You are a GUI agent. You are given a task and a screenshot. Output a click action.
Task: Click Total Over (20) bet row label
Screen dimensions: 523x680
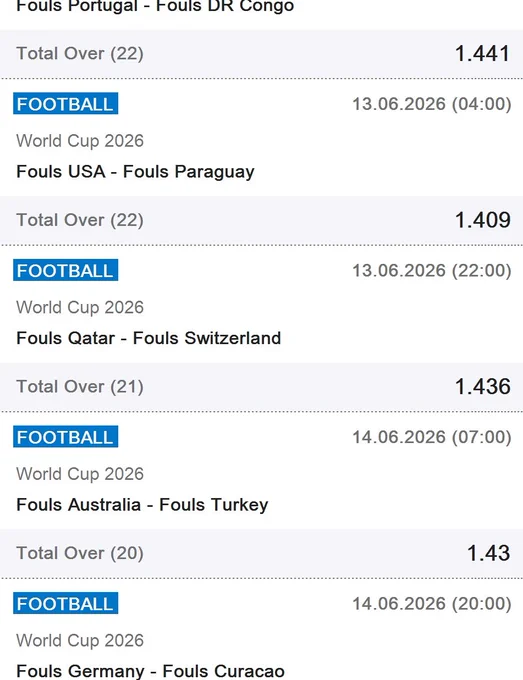80,553
